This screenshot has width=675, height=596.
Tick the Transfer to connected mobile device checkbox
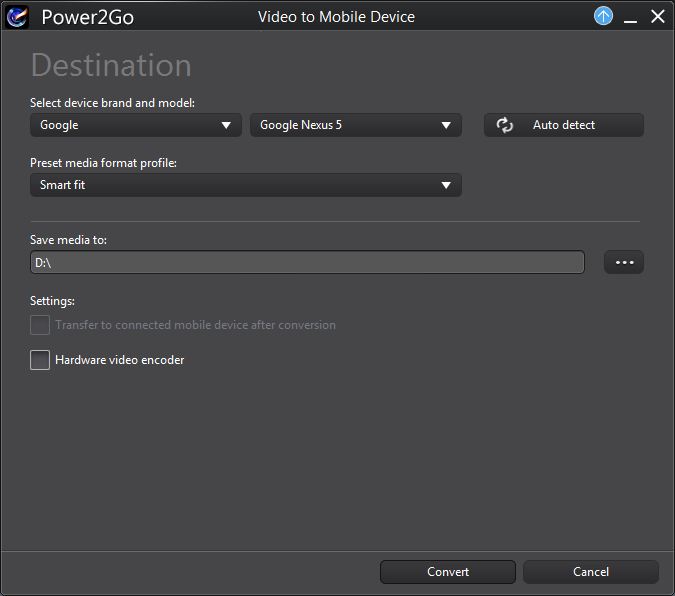click(x=40, y=325)
